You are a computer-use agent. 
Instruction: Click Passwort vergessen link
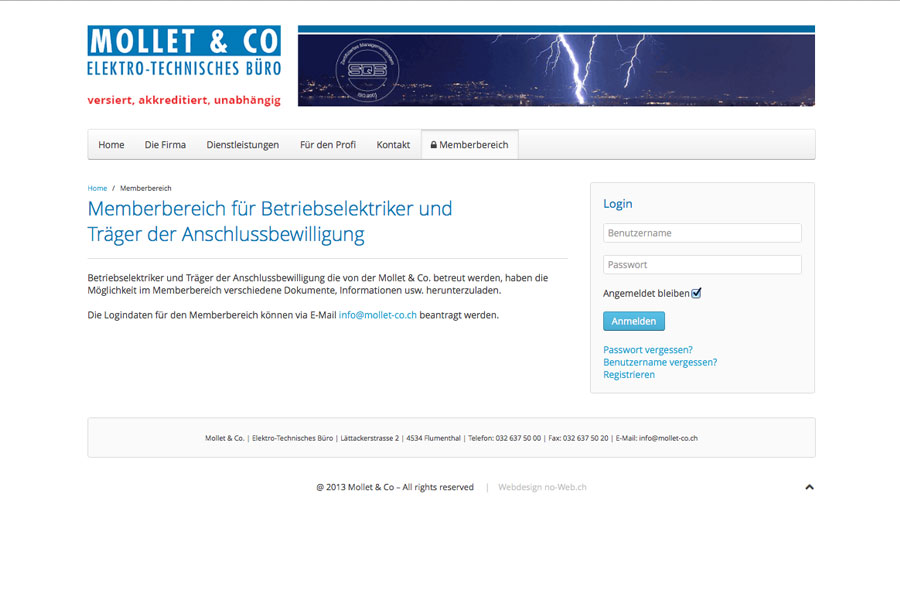(x=647, y=350)
